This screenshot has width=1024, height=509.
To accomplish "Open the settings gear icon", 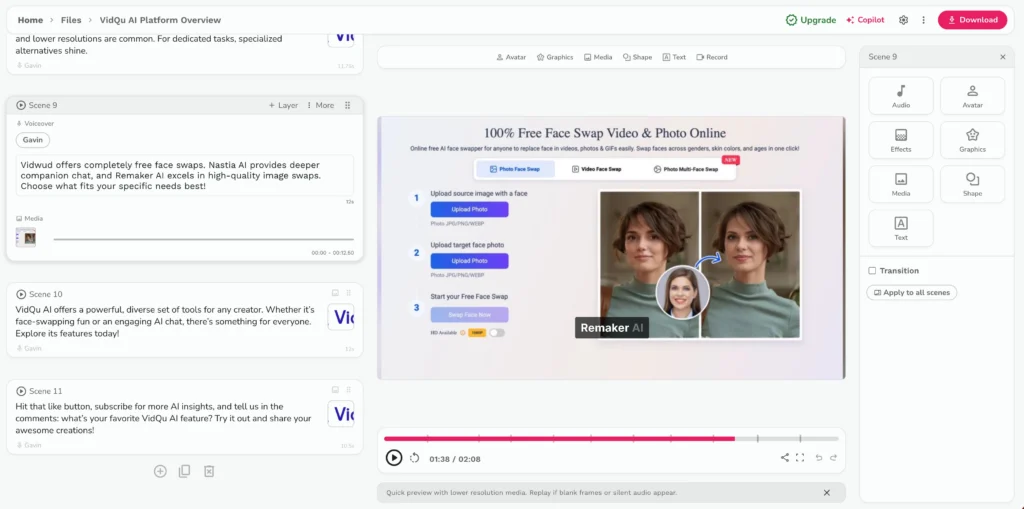I will pyautogui.click(x=903, y=20).
